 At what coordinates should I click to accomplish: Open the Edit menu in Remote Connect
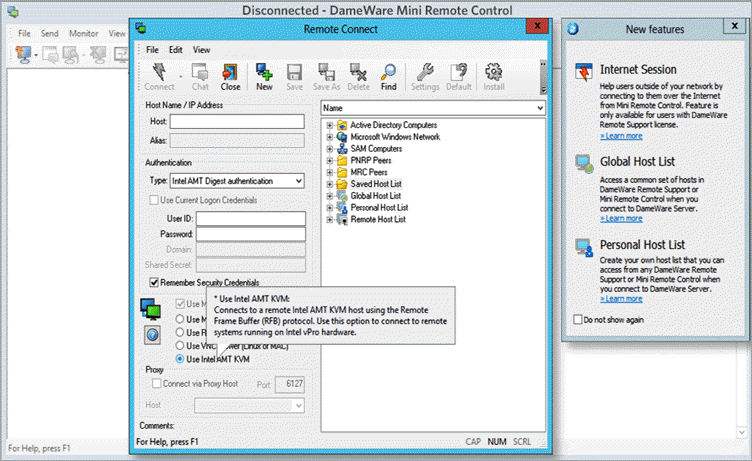(175, 49)
